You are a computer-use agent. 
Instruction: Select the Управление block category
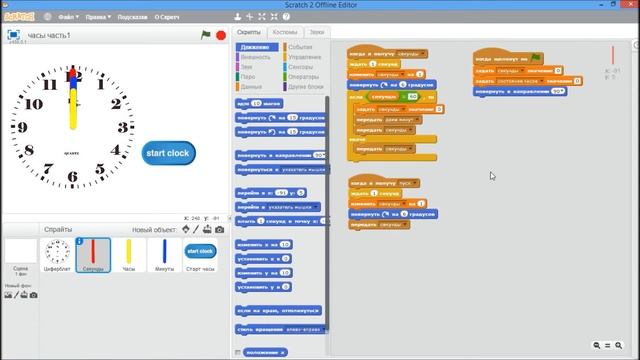[x=304, y=57]
